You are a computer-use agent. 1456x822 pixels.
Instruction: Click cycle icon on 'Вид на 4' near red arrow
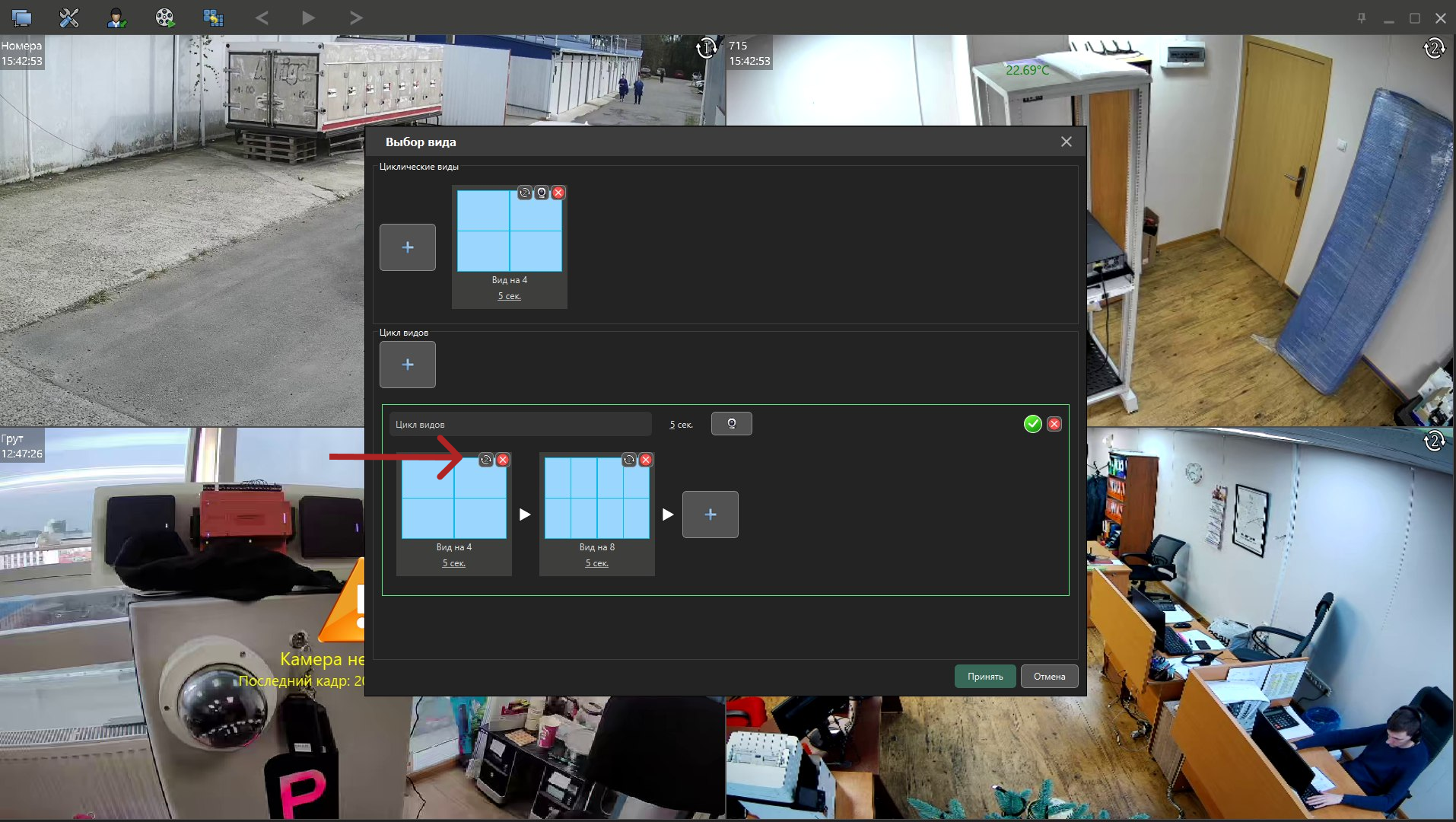[x=486, y=460]
